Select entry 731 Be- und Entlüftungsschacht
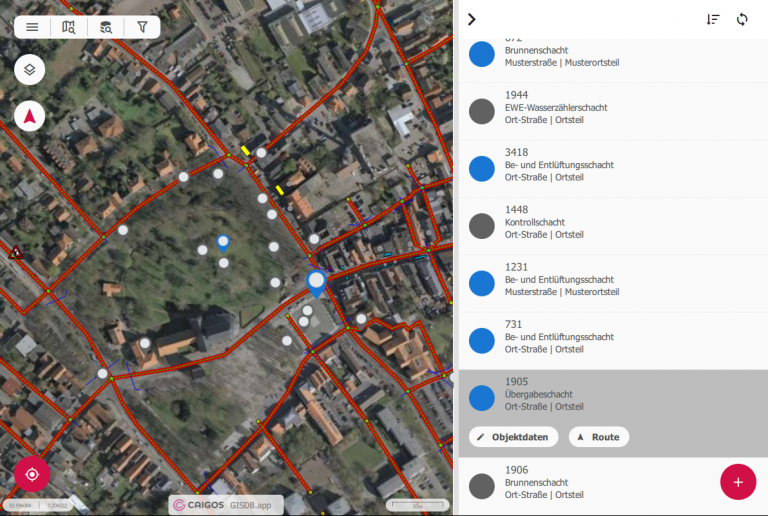 point(613,341)
